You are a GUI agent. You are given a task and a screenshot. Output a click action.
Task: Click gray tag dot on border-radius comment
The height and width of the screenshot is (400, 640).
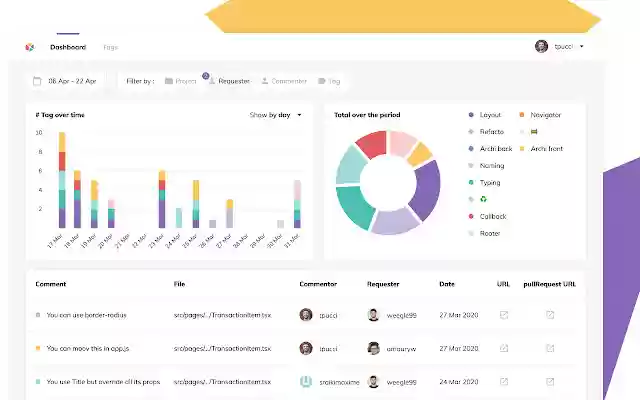(38, 315)
